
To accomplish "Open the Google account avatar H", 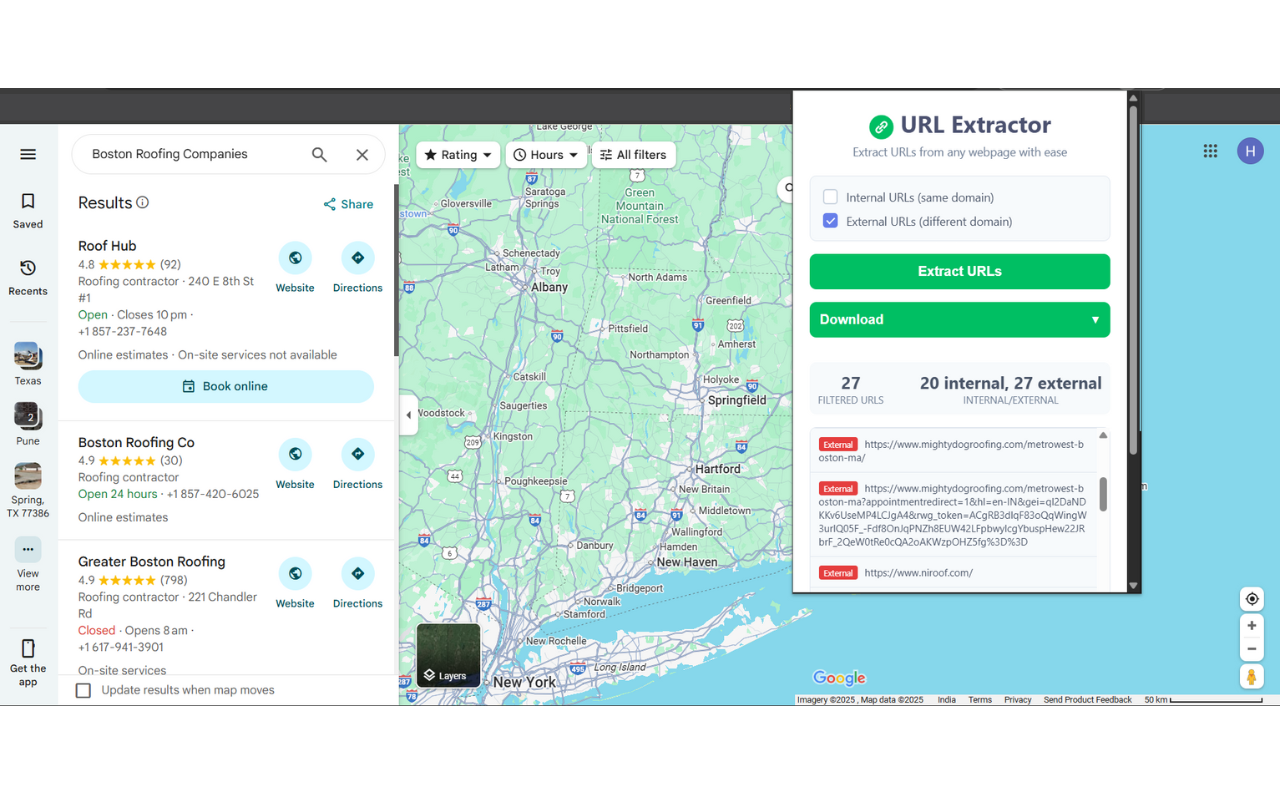I will [1250, 151].
